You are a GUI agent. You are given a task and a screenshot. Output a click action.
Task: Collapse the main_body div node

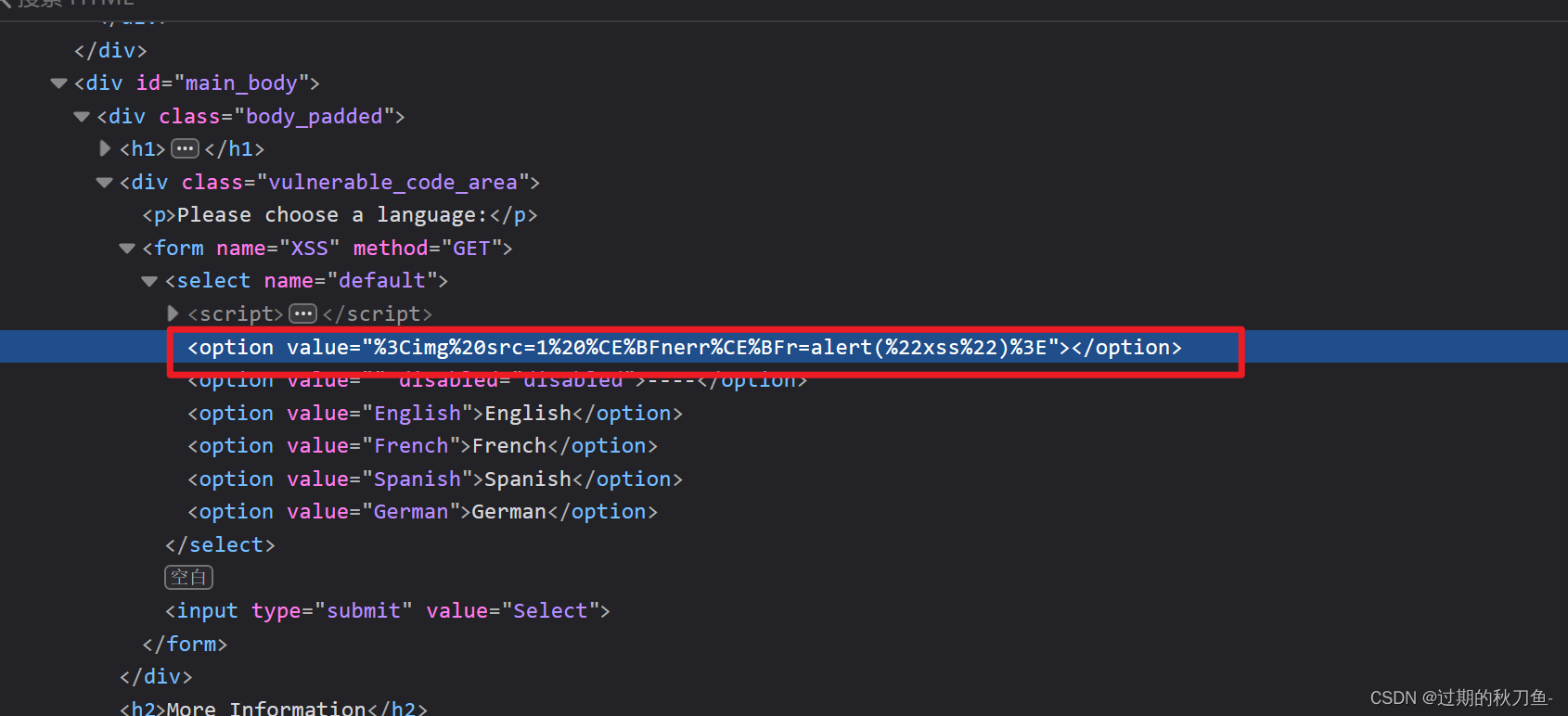[58, 83]
